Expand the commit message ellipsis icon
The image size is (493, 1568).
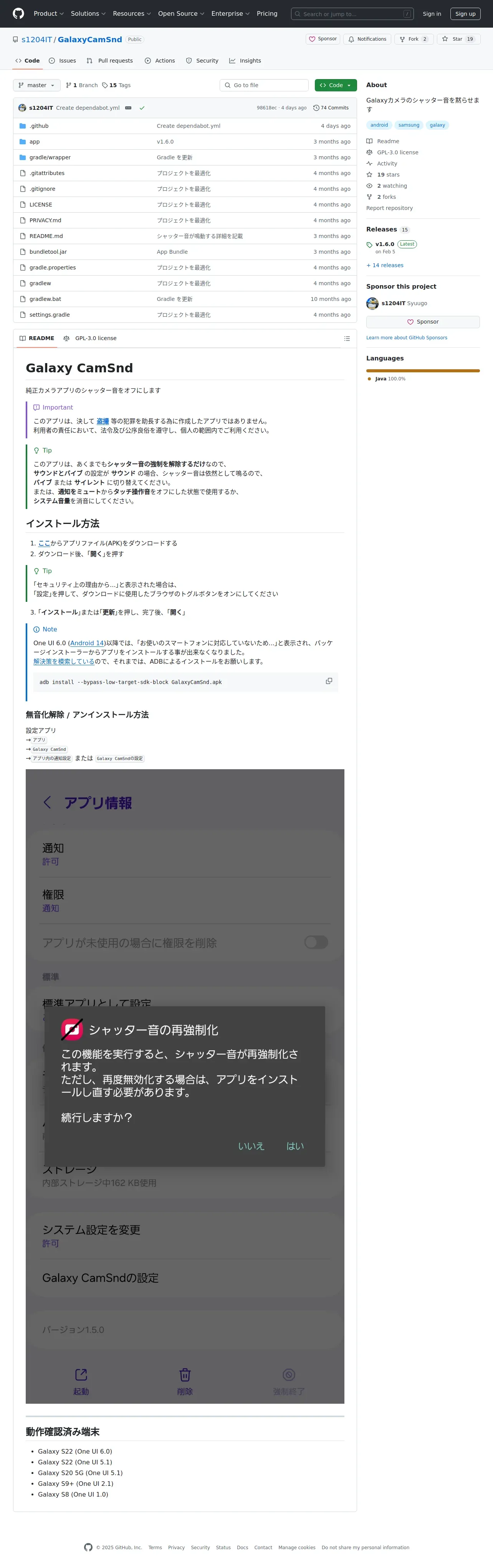coord(128,108)
